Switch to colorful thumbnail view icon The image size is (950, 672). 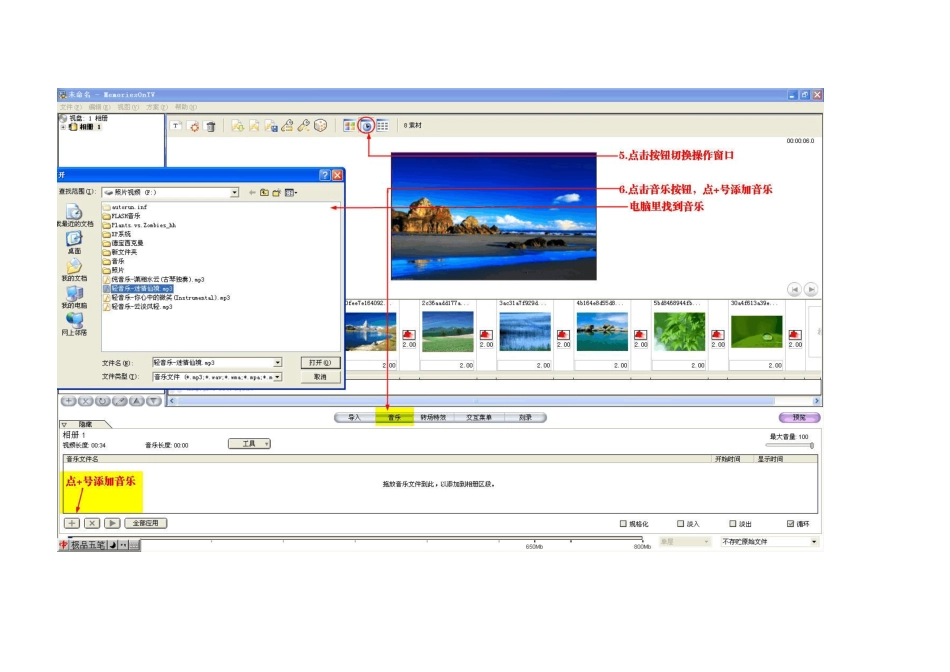click(350, 125)
